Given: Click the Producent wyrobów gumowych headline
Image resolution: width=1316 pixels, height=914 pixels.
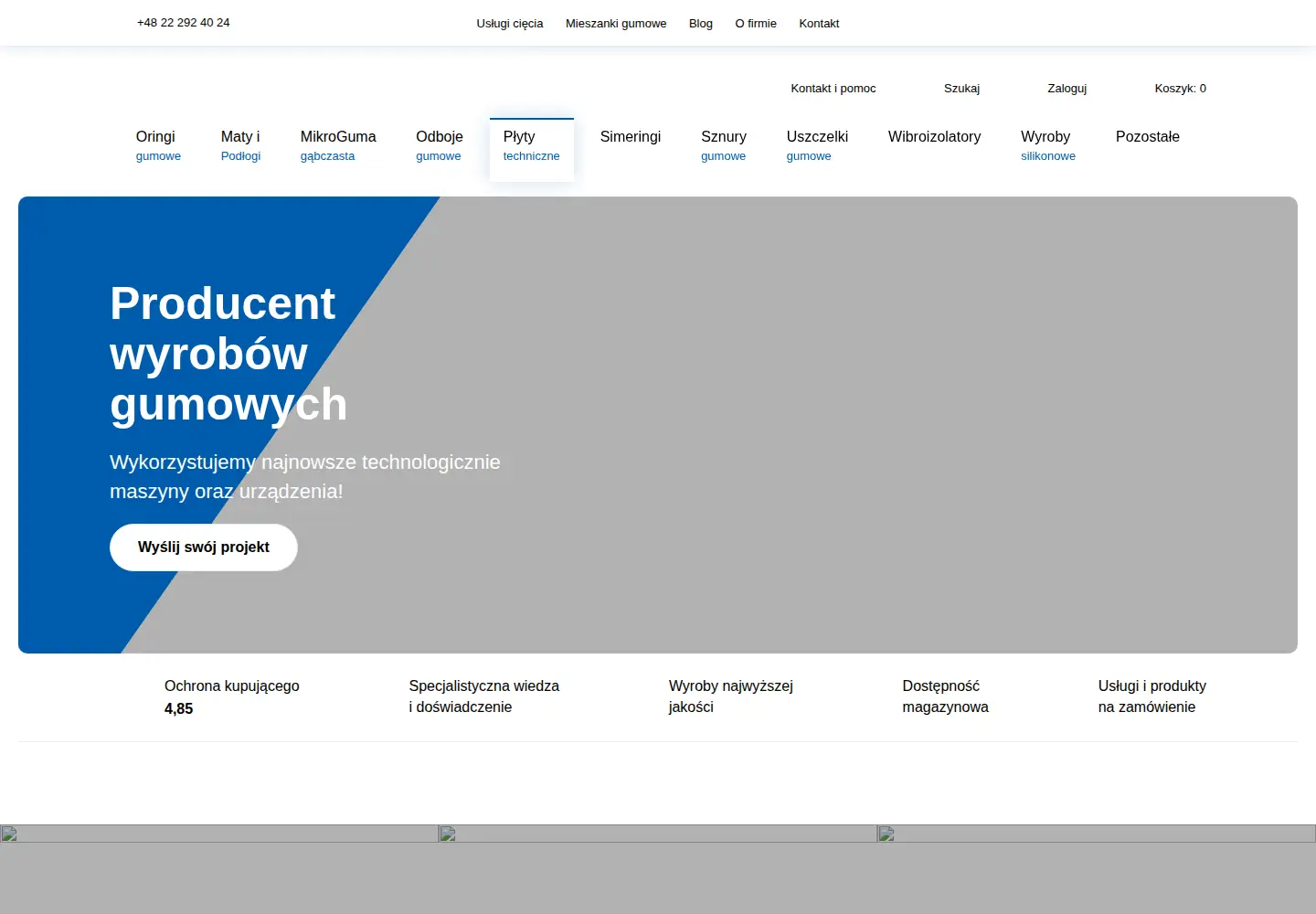Looking at the screenshot, I should (228, 354).
